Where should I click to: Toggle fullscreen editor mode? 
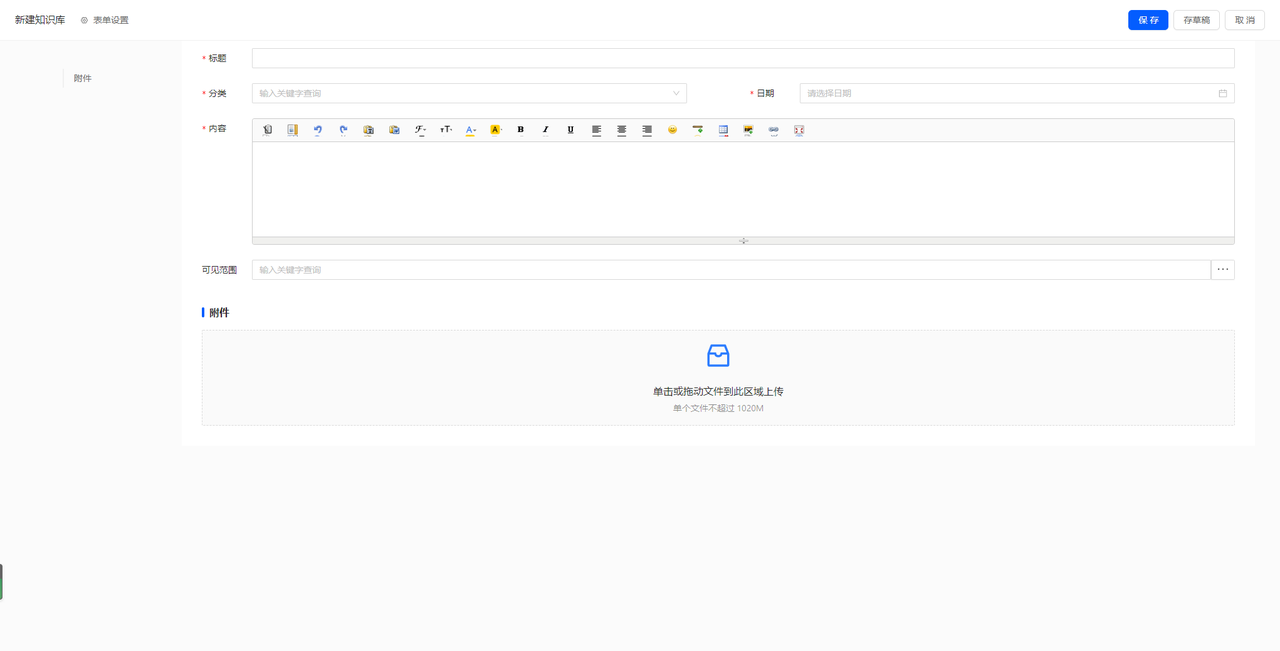(799, 130)
